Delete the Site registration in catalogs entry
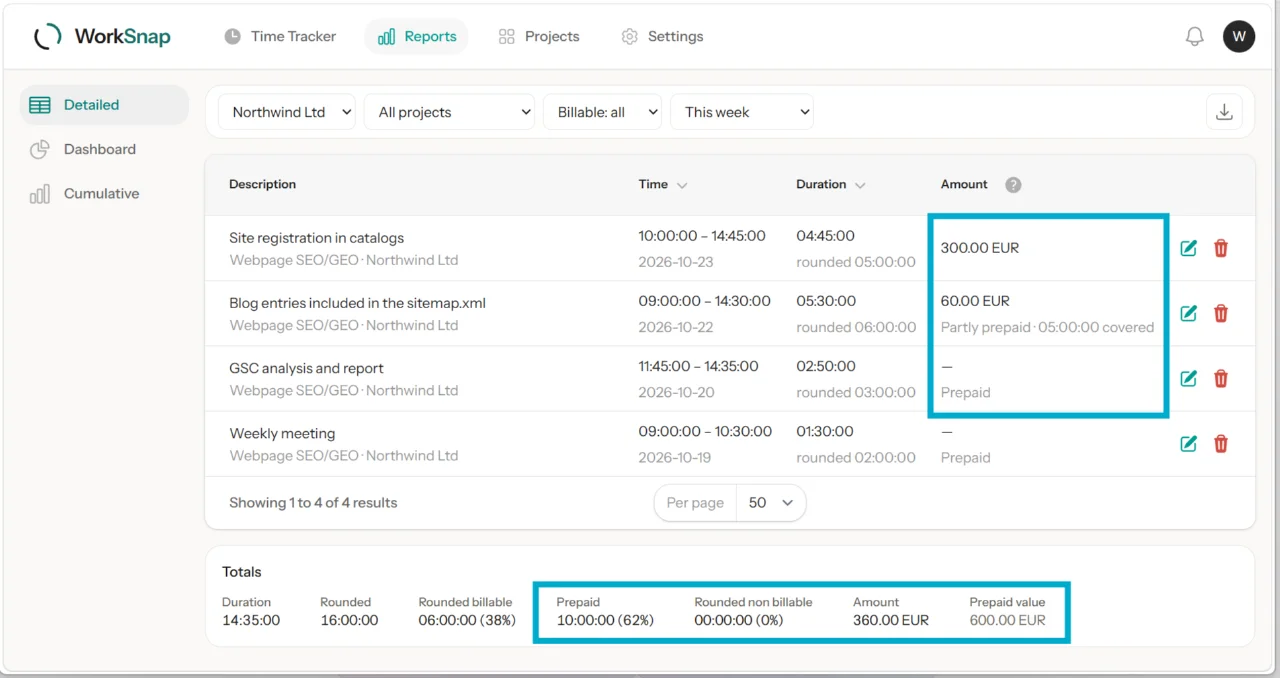The width and height of the screenshot is (1280, 678). [1221, 248]
